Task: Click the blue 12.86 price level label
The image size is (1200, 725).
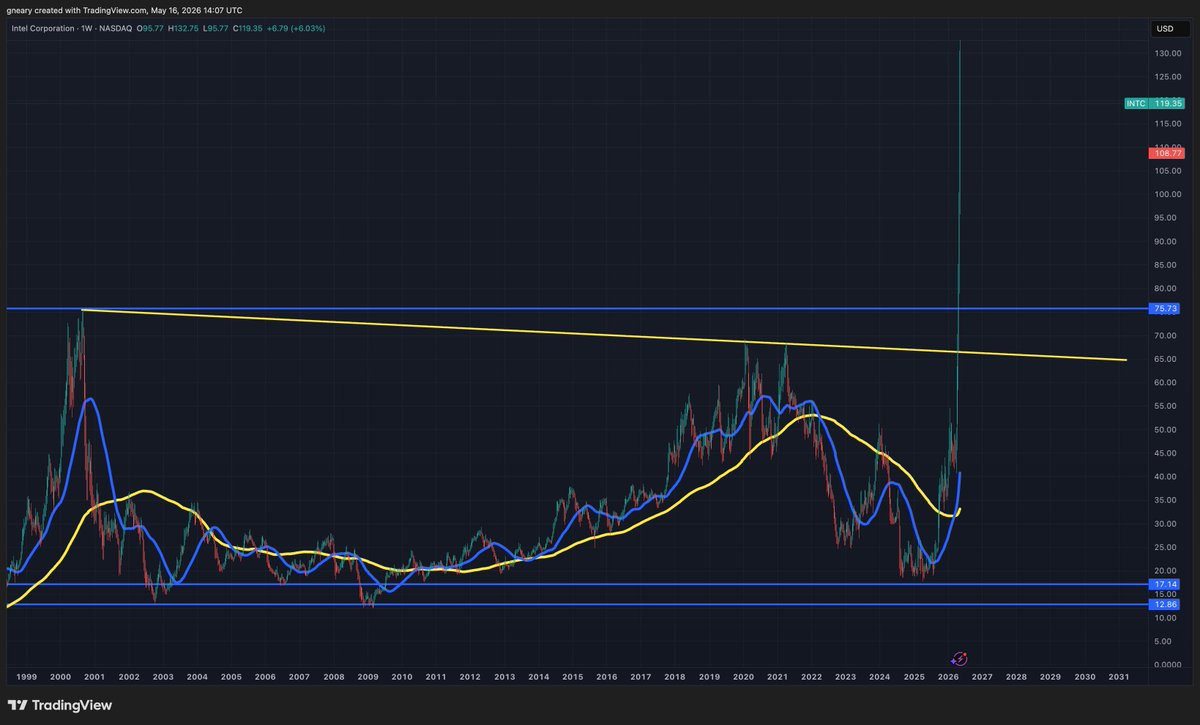Action: coord(1166,604)
